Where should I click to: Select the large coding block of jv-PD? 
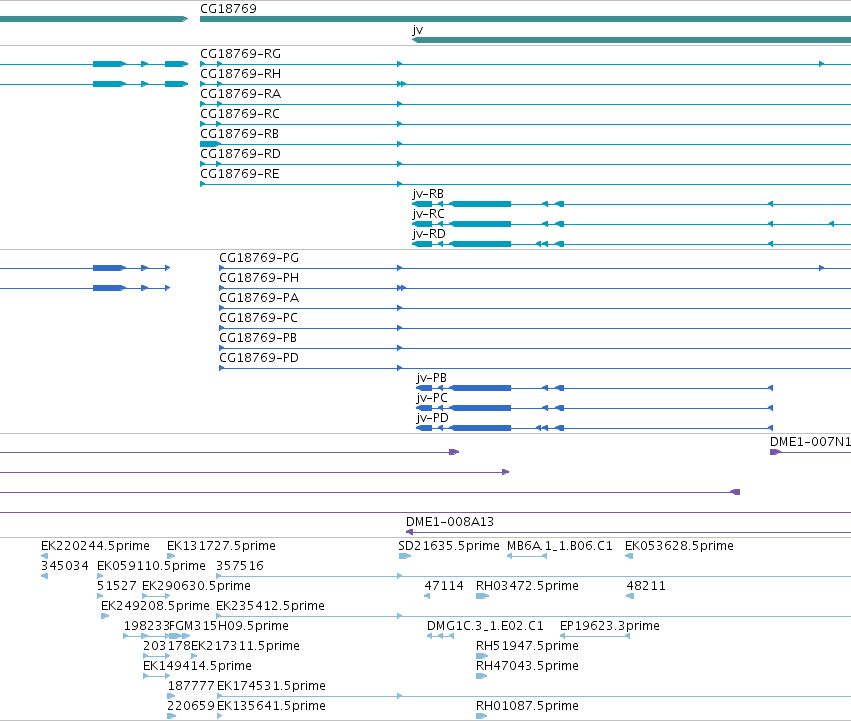pyautogui.click(x=480, y=428)
